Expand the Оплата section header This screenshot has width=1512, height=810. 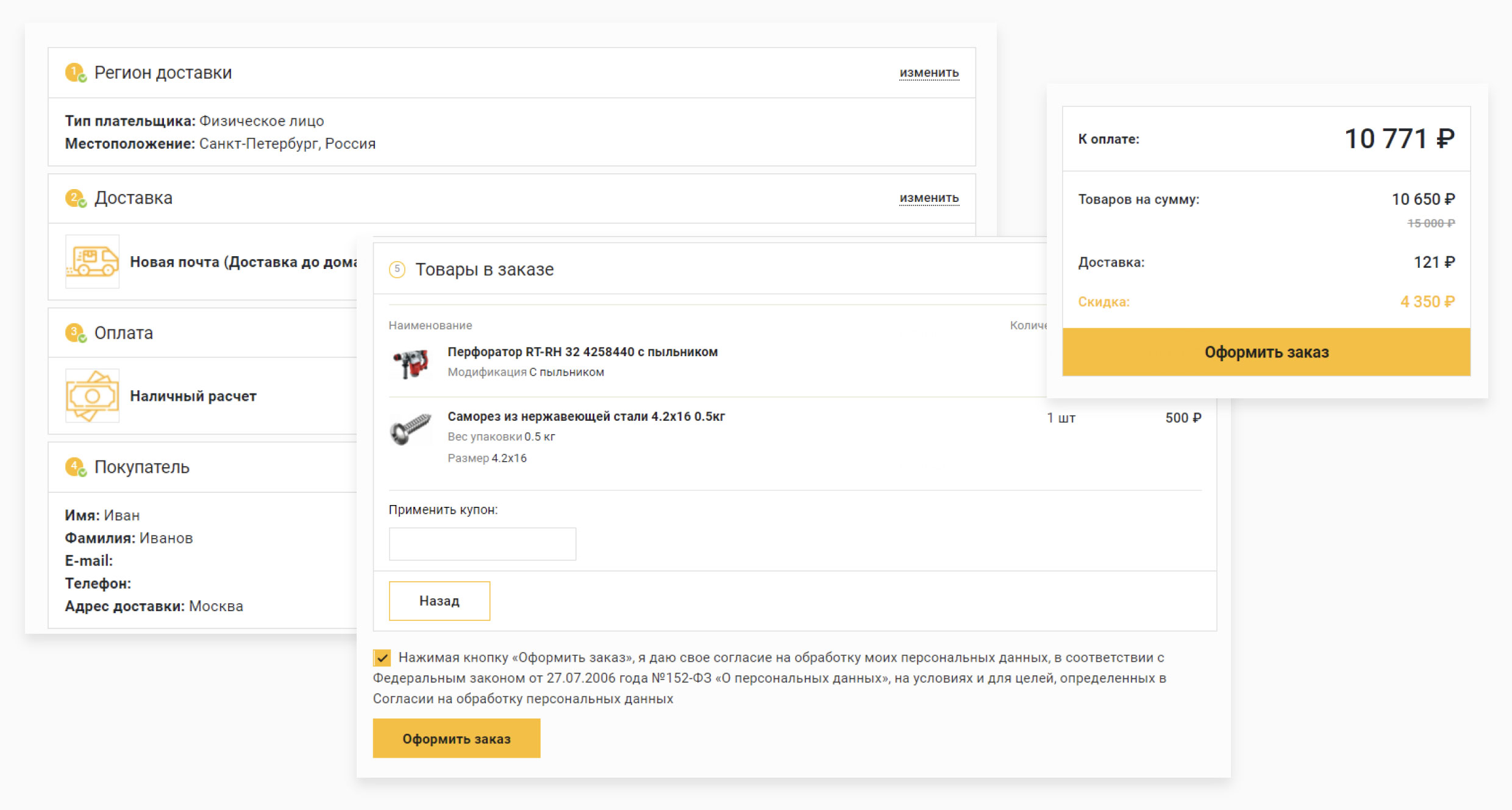point(124,333)
